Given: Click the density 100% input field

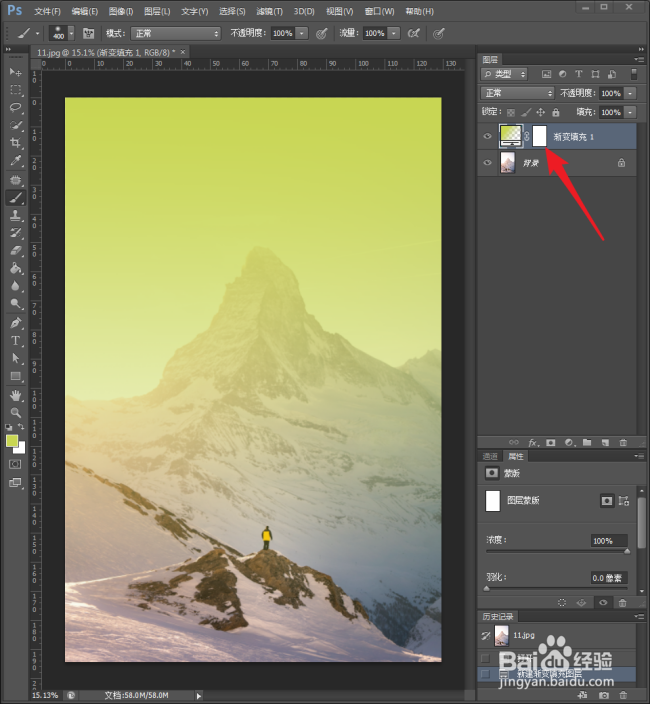Looking at the screenshot, I should (609, 541).
